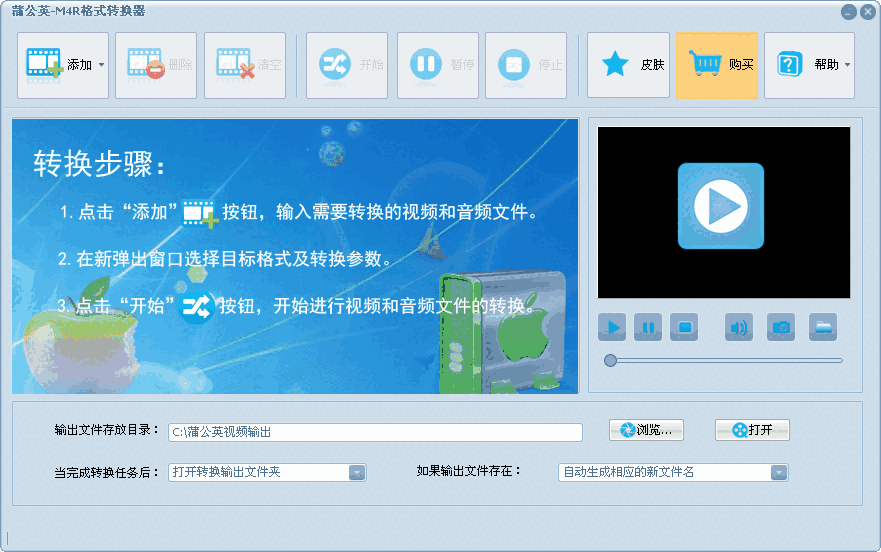Image resolution: width=881 pixels, height=552 pixels.
Task: Click the output directory path field
Action: point(375,432)
